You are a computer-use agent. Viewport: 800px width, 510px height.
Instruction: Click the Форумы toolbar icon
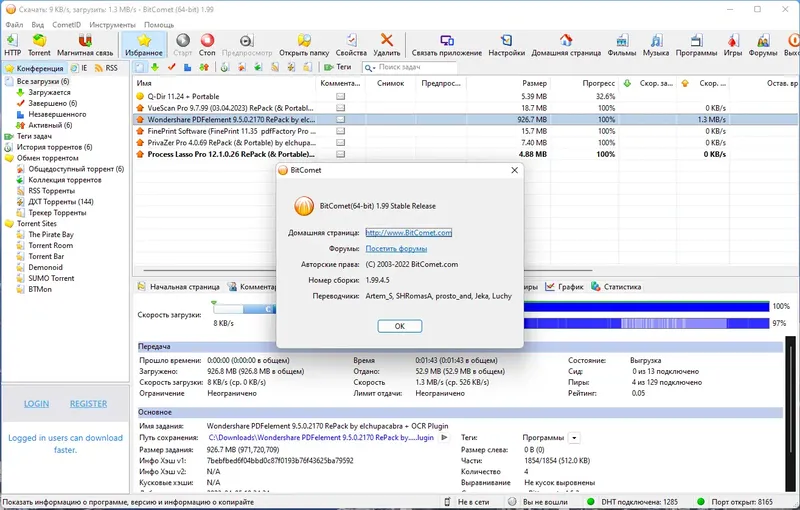(763, 40)
